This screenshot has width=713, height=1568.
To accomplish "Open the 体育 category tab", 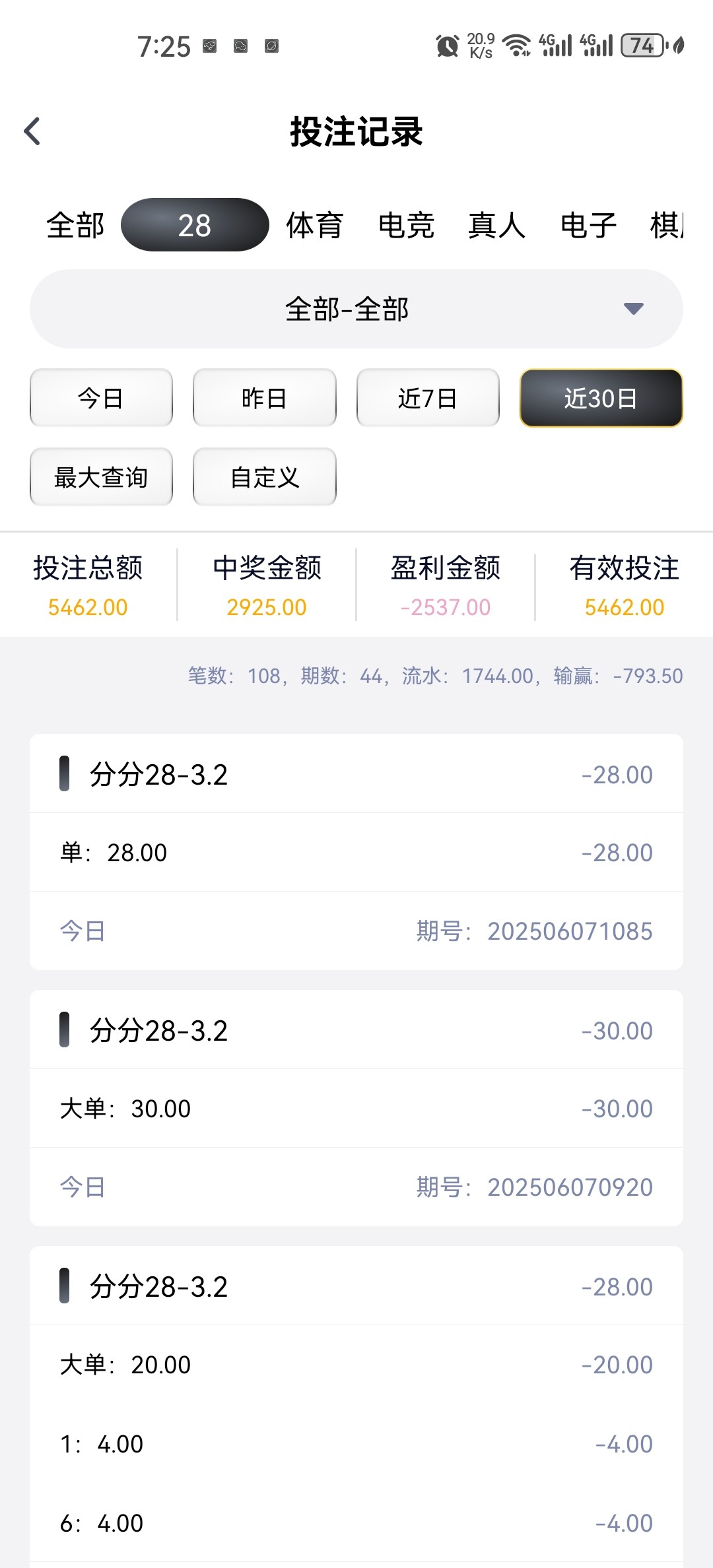I will [x=314, y=225].
